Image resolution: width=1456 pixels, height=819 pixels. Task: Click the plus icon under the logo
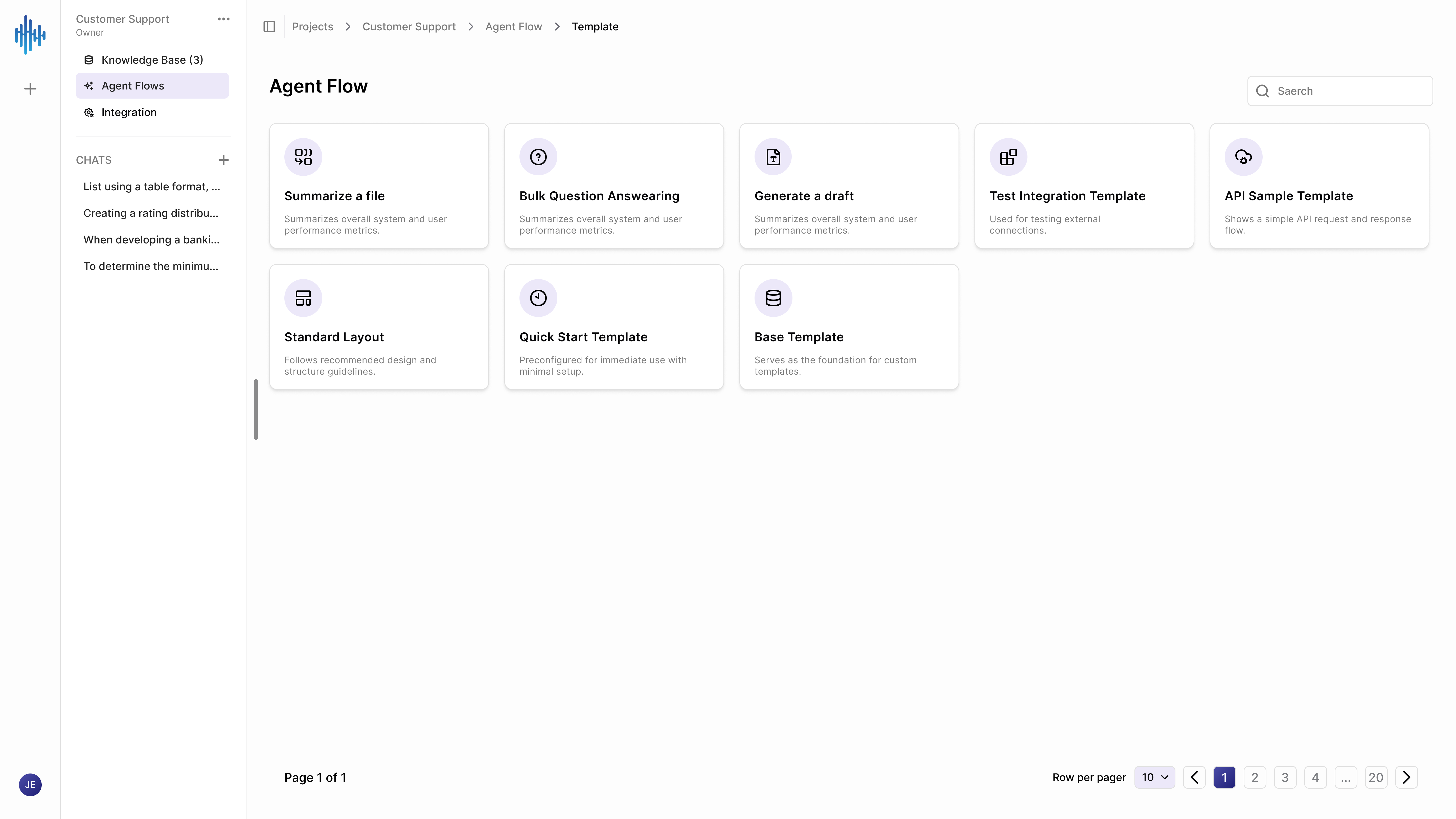pyautogui.click(x=30, y=89)
